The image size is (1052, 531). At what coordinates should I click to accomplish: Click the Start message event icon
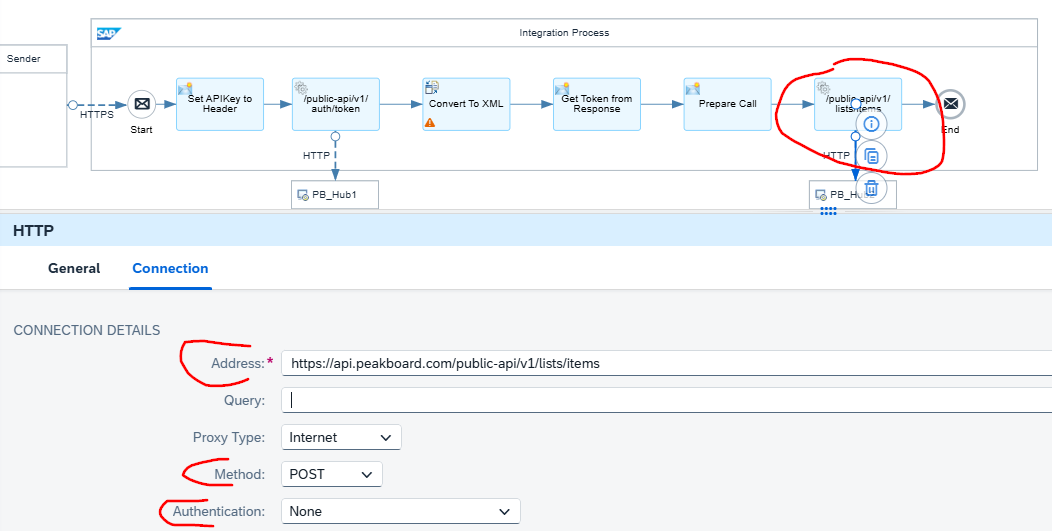pos(142,104)
